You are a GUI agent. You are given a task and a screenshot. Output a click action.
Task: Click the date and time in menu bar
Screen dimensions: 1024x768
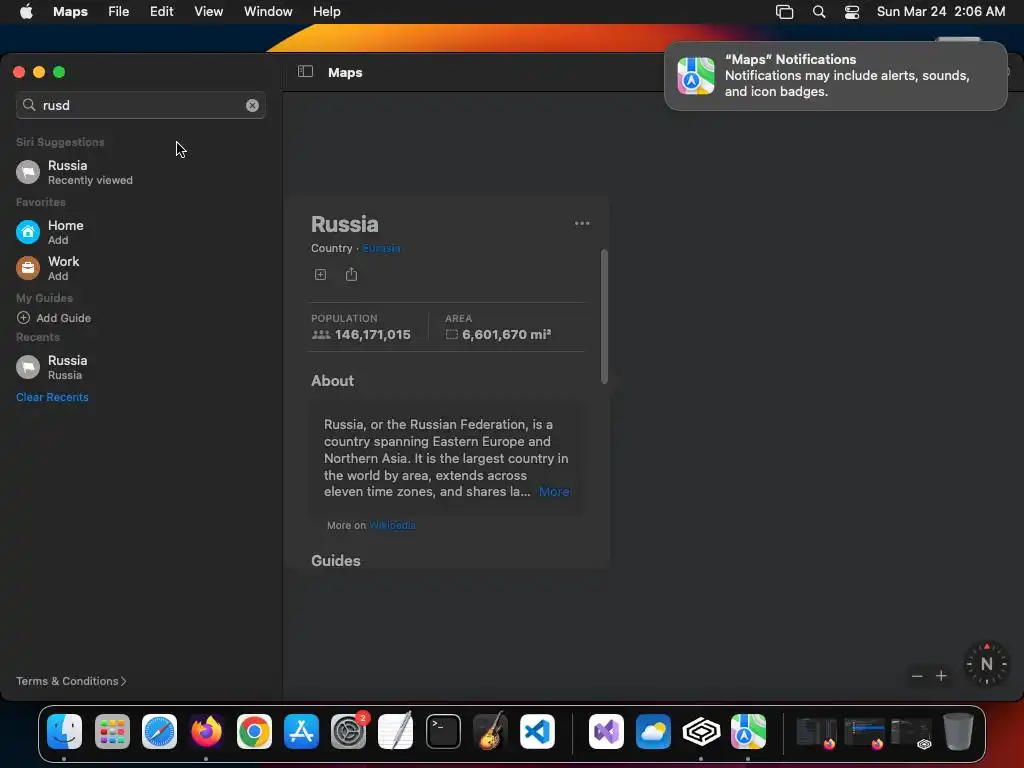(x=940, y=12)
